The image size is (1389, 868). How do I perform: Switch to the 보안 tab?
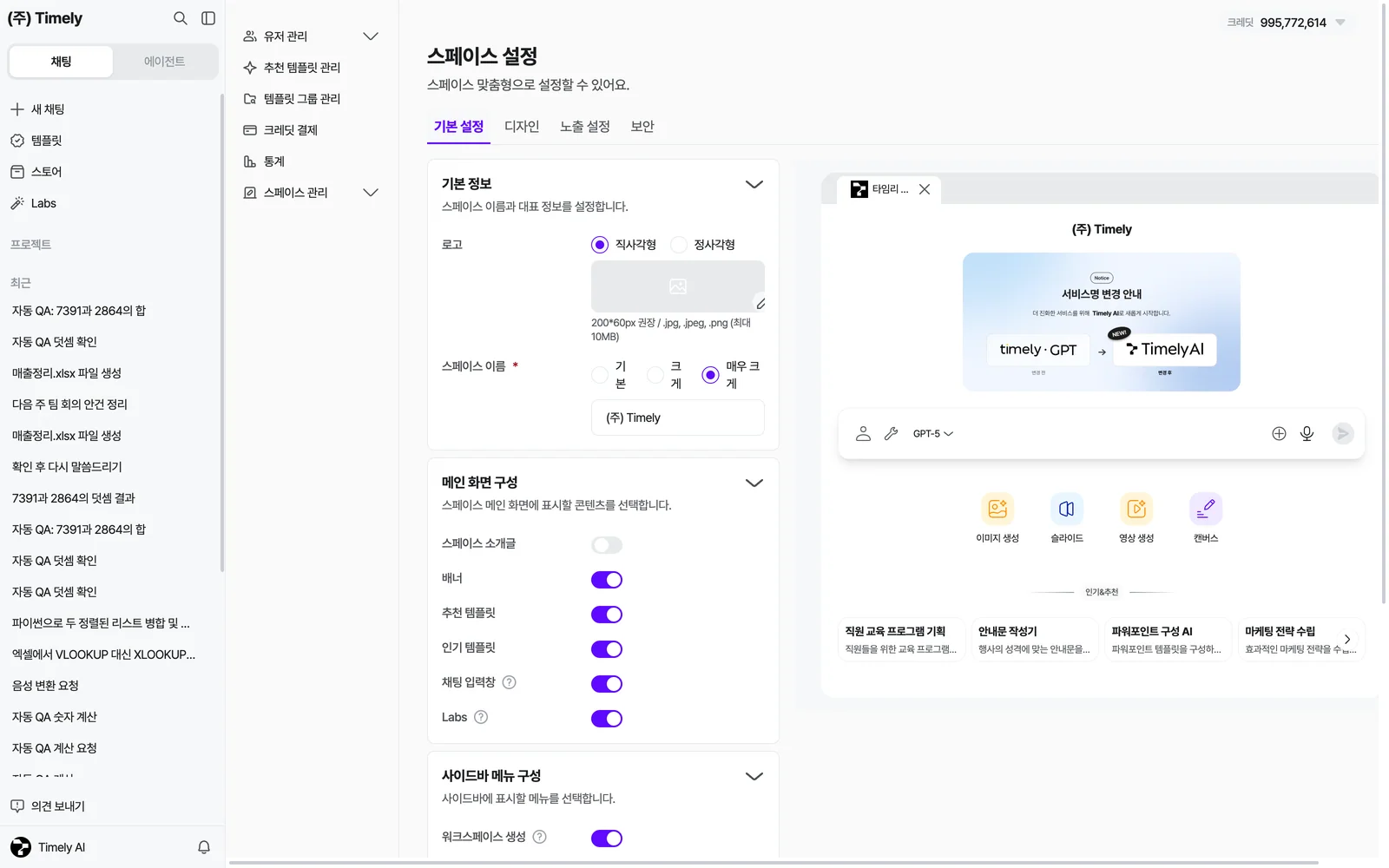(642, 127)
